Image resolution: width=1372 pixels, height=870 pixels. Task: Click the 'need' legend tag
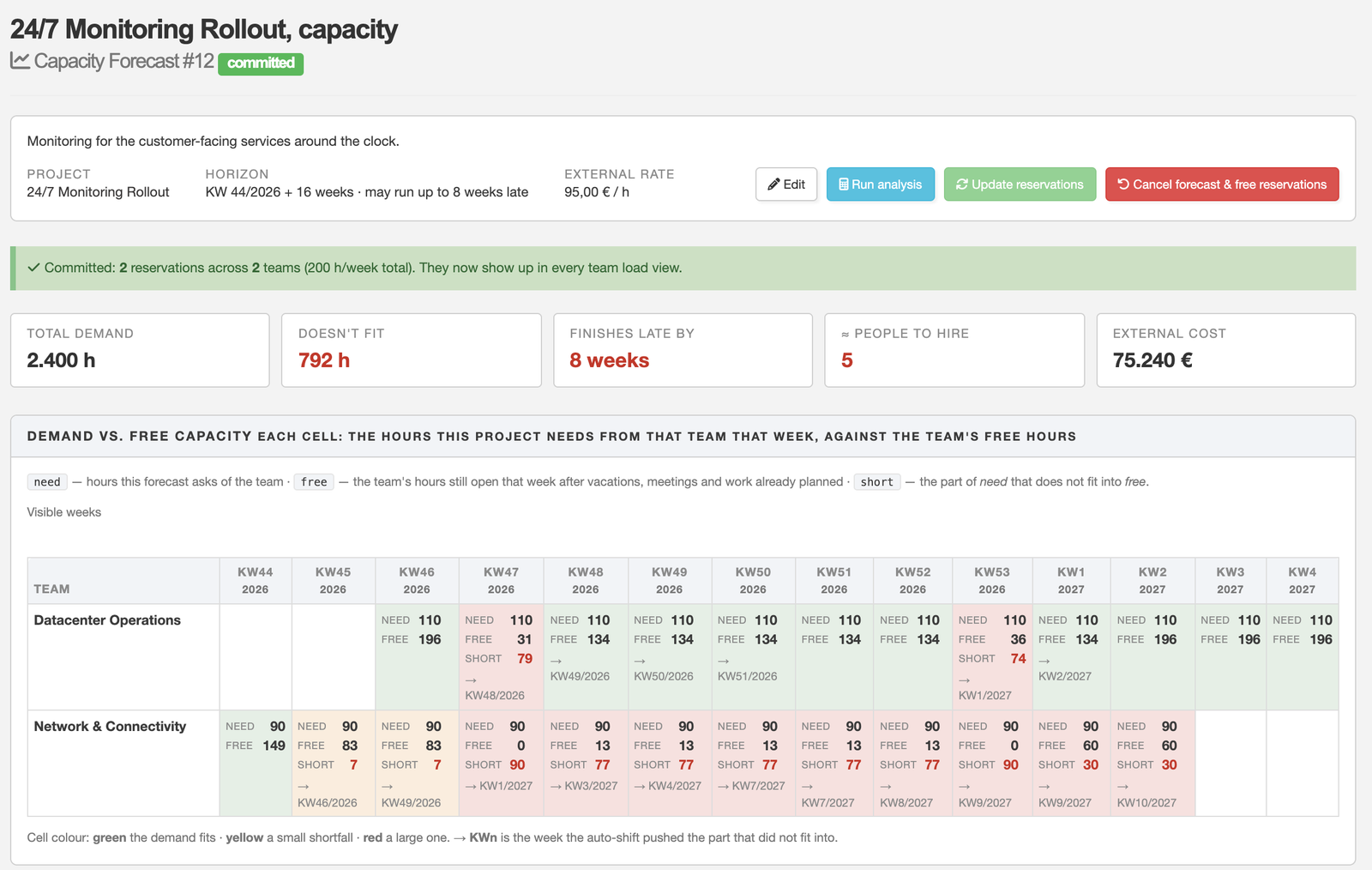(x=47, y=482)
